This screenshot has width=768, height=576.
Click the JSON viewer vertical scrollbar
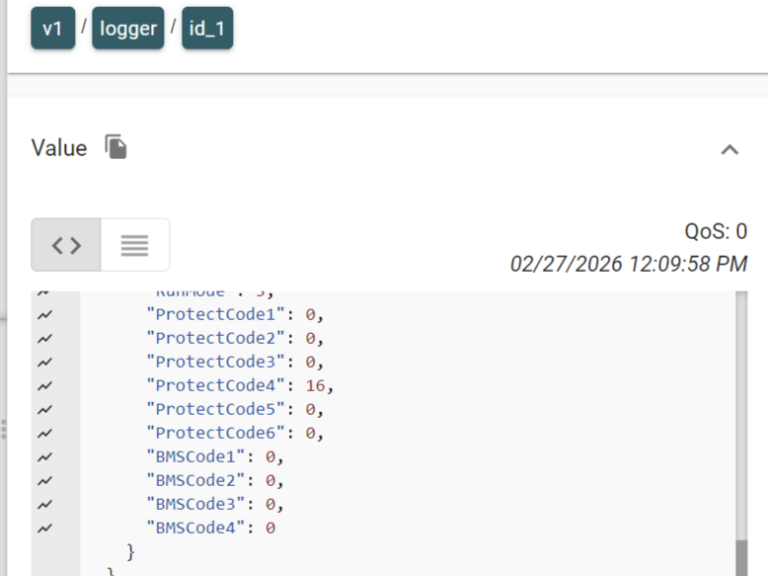742,434
